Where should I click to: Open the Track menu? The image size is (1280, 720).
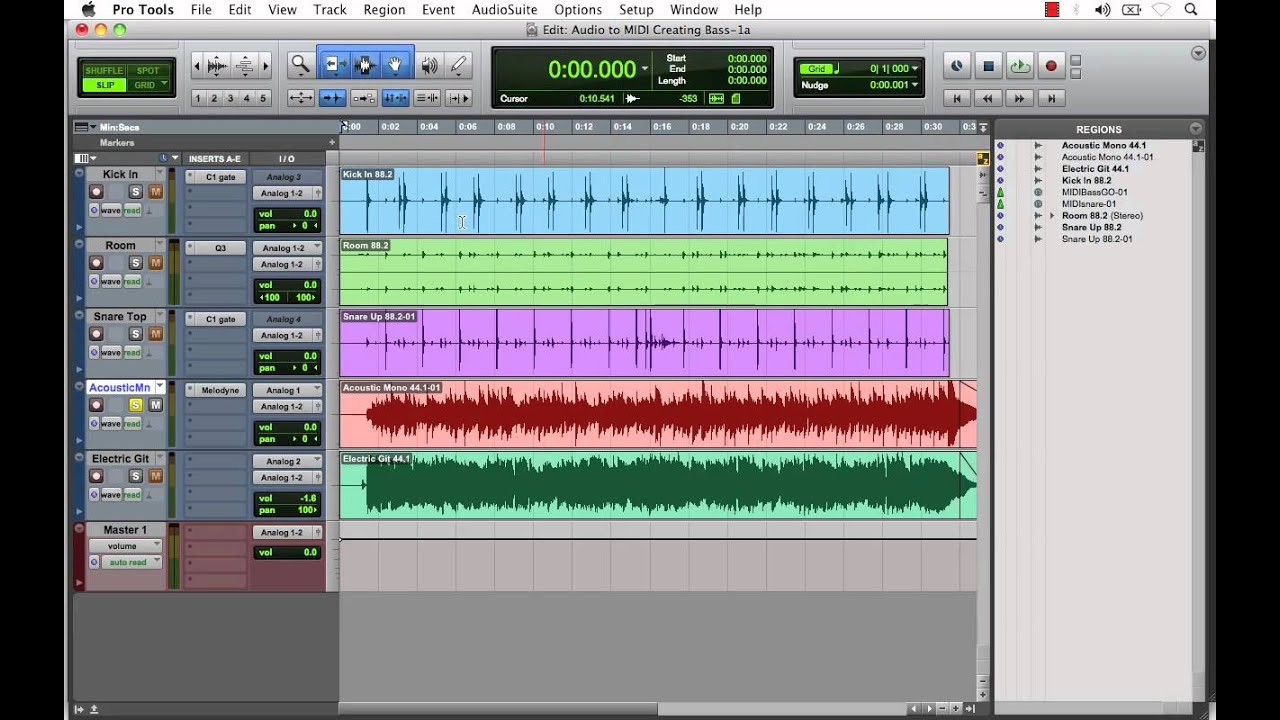click(329, 10)
